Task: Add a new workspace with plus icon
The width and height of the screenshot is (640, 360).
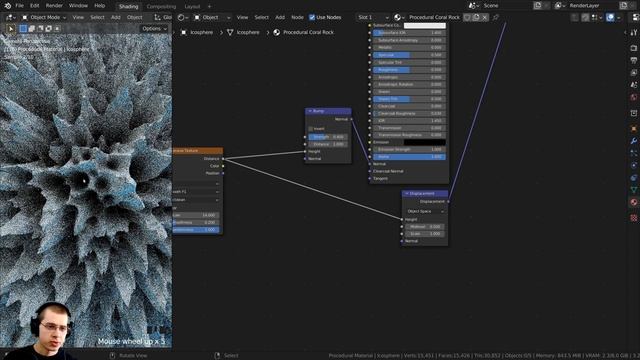Action: 209,7
